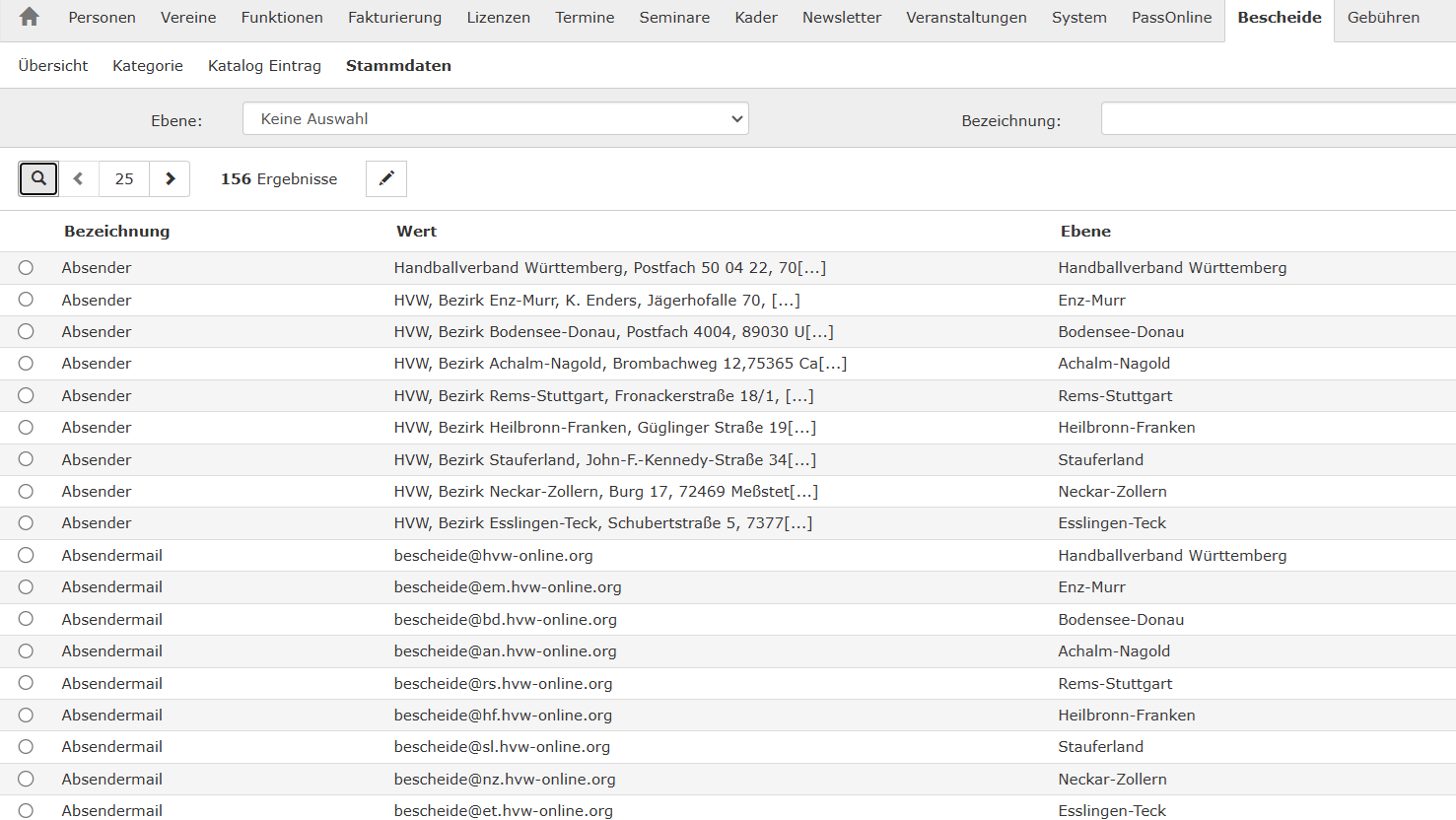Open the Ebene dropdown showing Keine Auswahl
The height and width of the screenshot is (820, 1456).
[495, 119]
